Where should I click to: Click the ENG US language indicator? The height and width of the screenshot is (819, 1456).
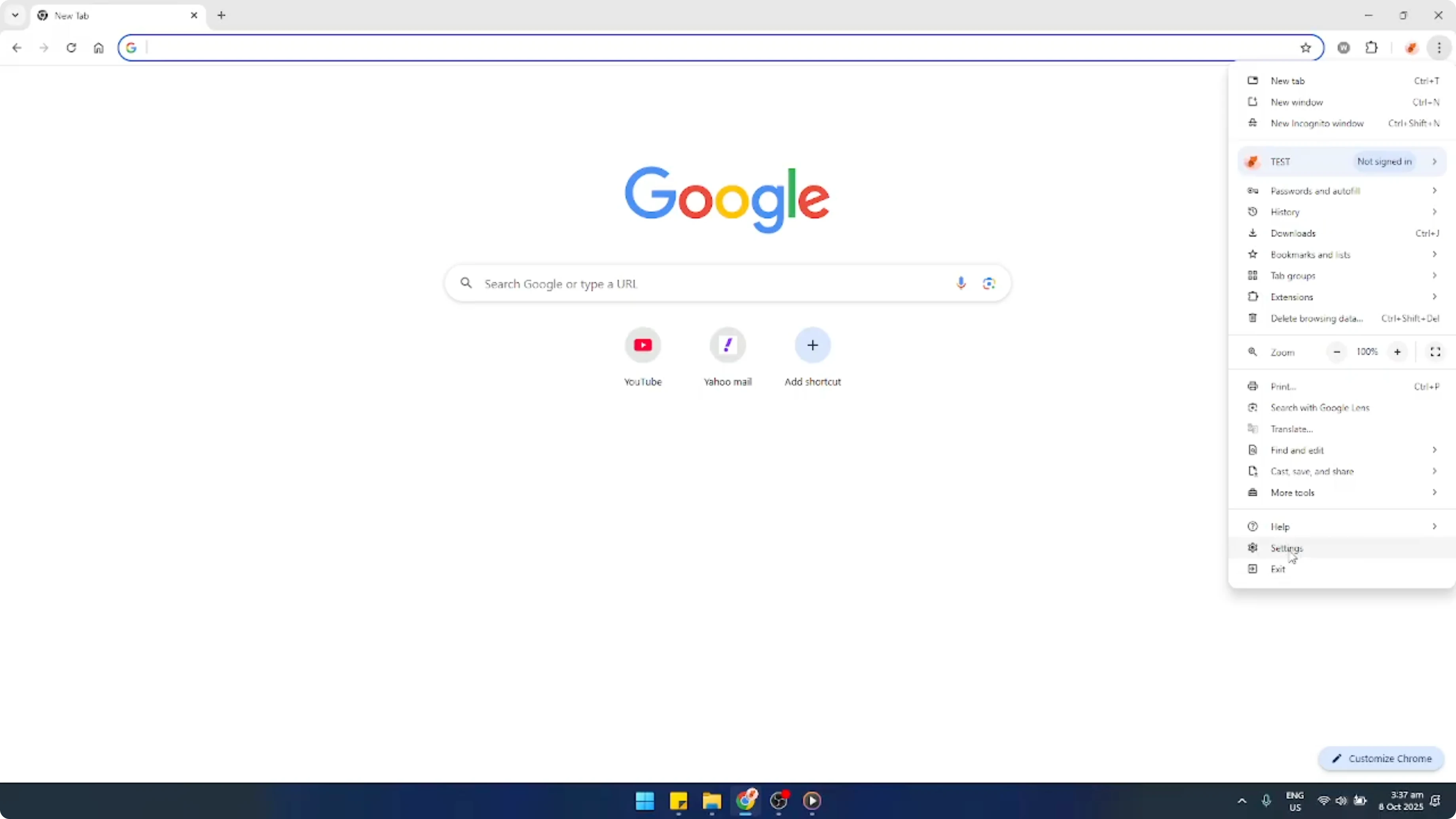click(x=1295, y=801)
